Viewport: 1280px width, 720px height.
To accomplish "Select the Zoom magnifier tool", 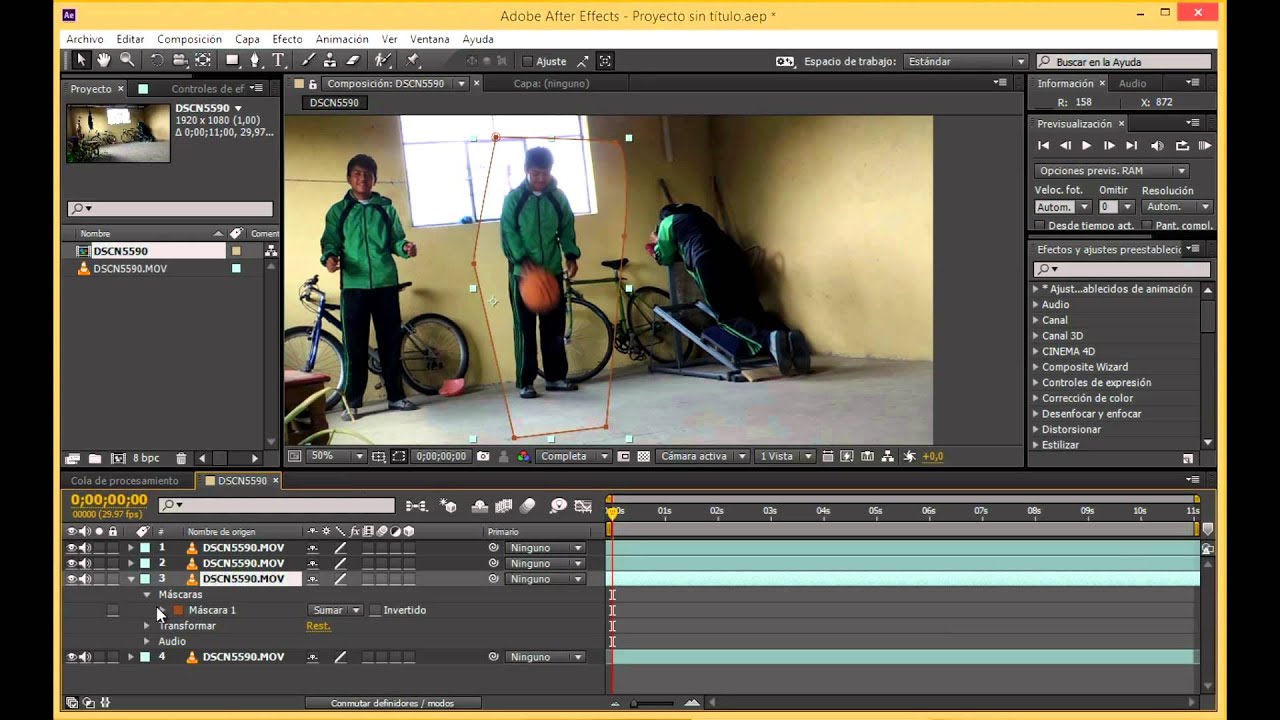I will coord(127,61).
